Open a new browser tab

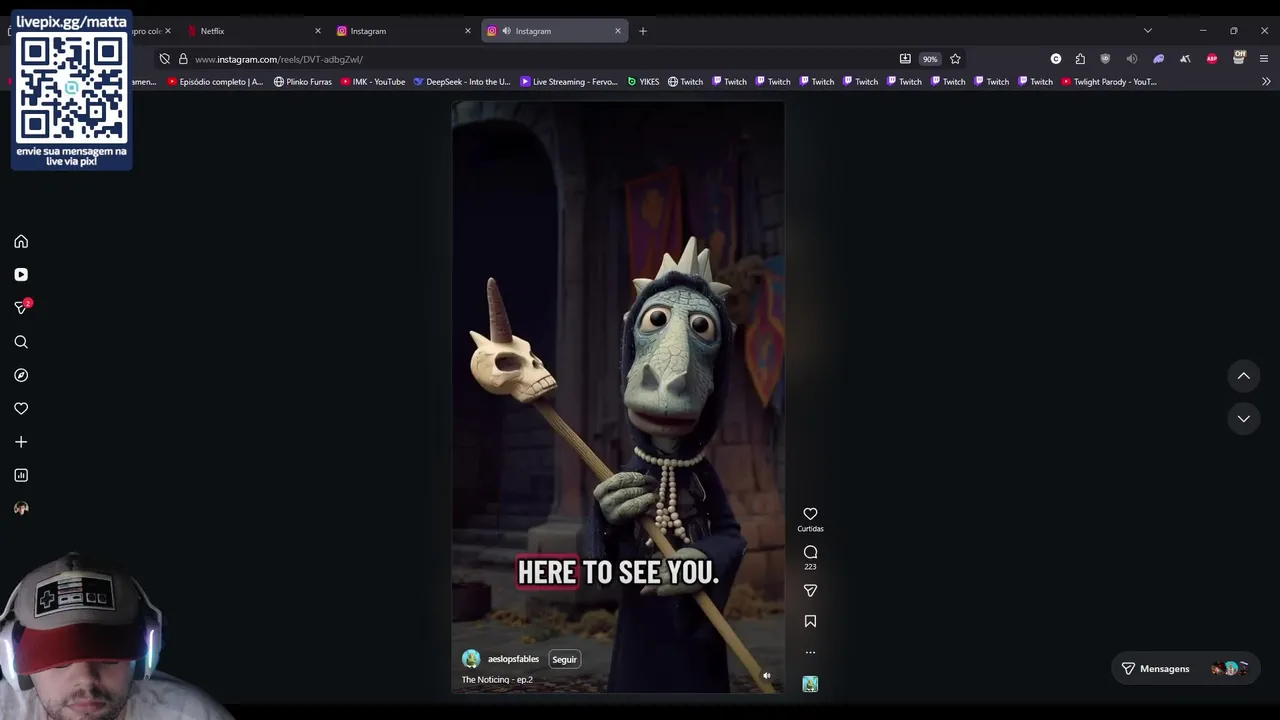(x=643, y=31)
